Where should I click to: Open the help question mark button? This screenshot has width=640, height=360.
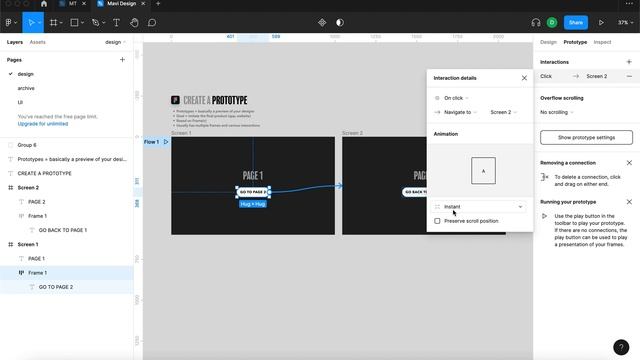click(621, 347)
